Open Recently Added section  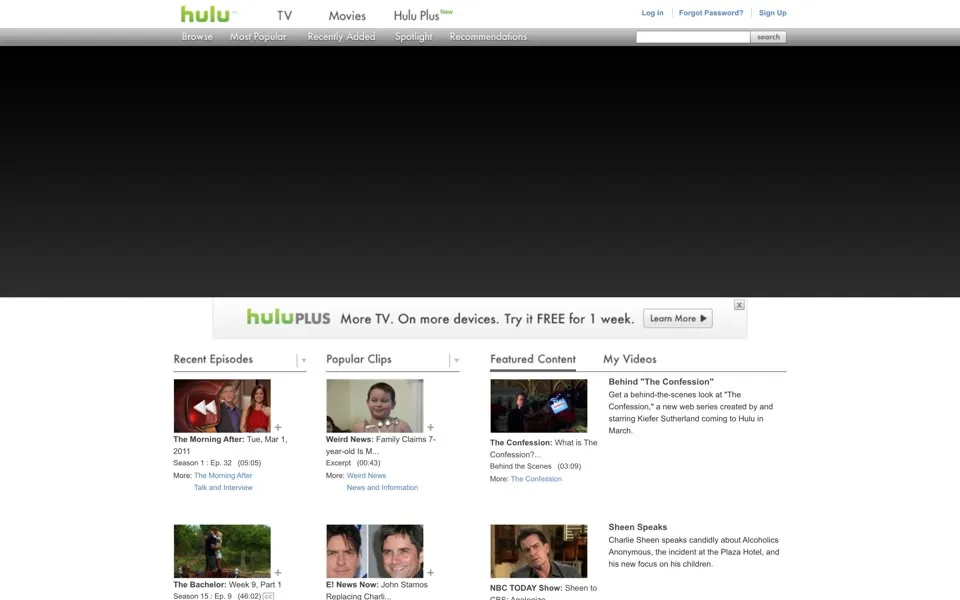point(341,37)
